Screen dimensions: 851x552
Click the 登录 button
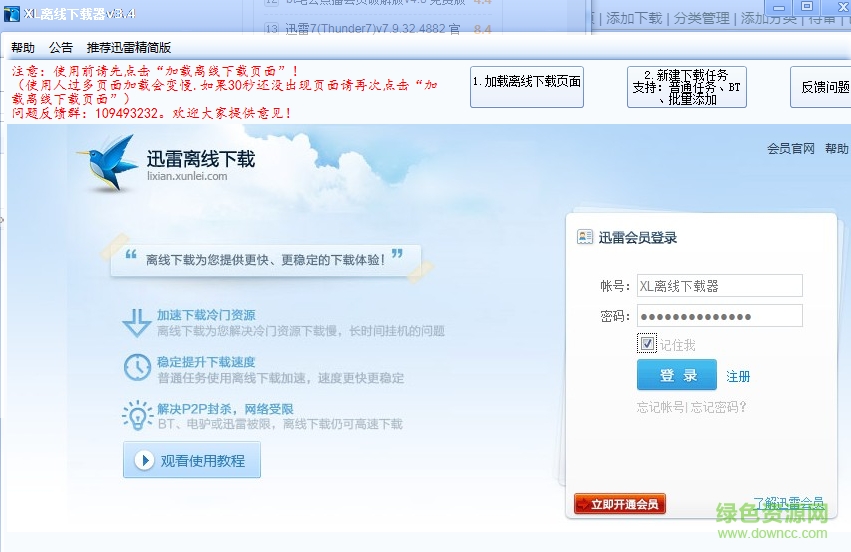677,375
